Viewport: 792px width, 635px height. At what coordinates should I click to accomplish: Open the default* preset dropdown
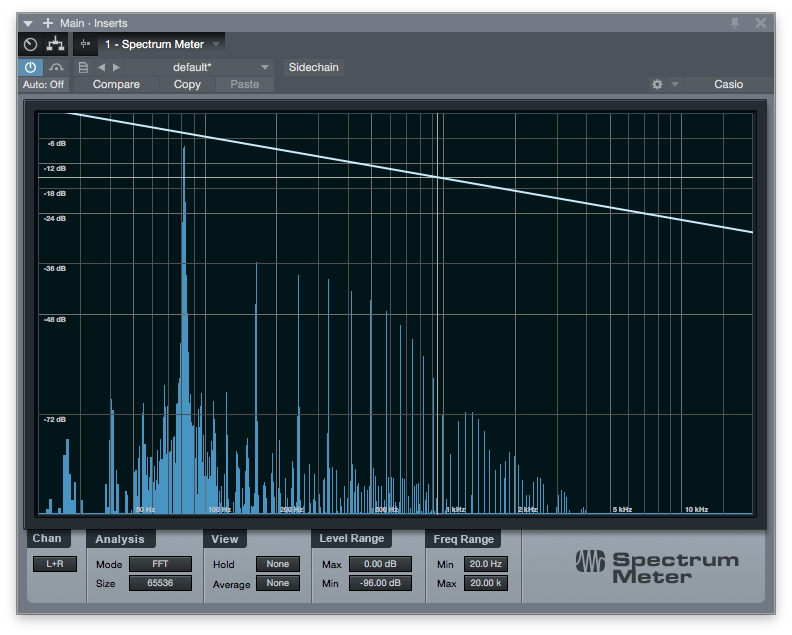coord(265,67)
